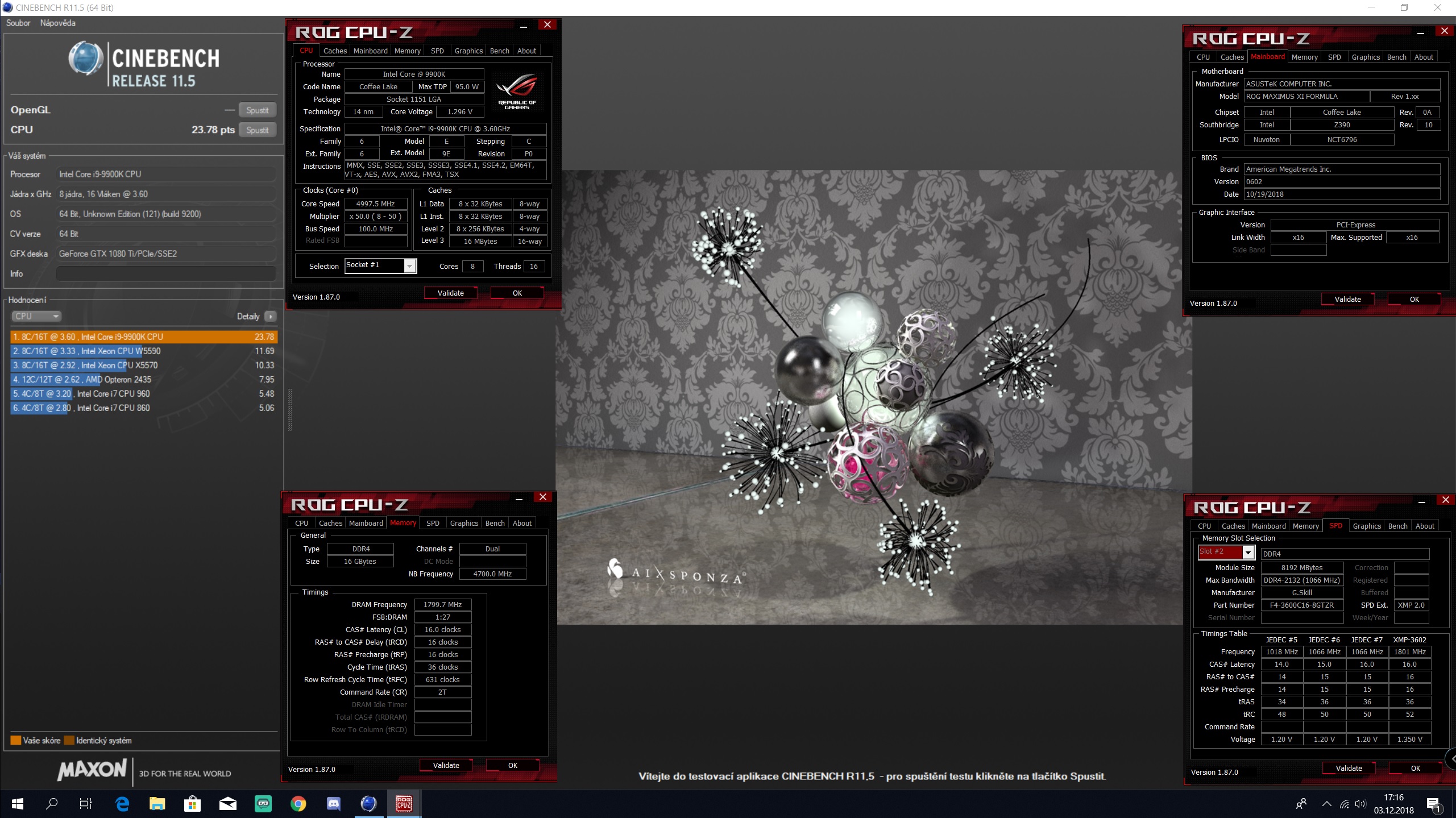Open Mail app from taskbar

pyautogui.click(x=228, y=803)
